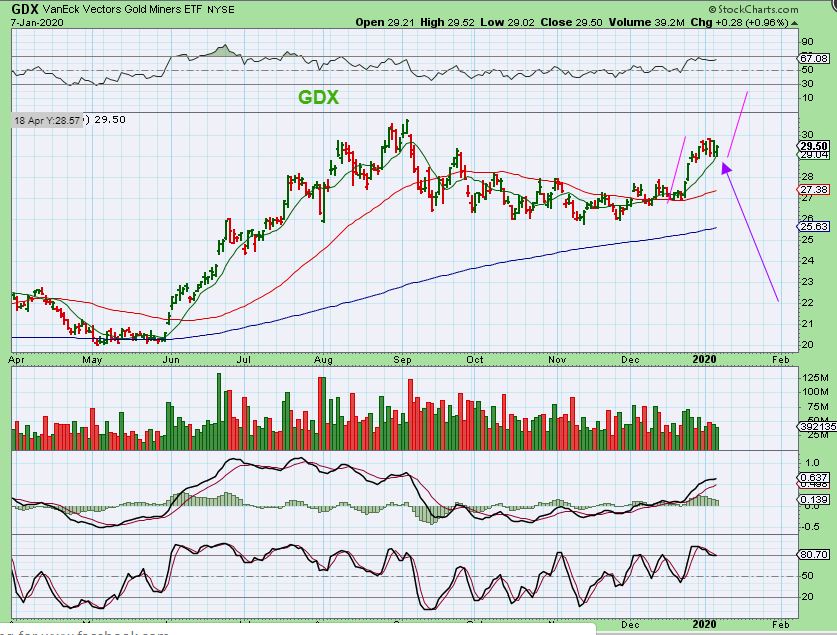This screenshot has width=837, height=635.
Task: Click the 7-Jan-2020 chart date
Action: pos(37,22)
